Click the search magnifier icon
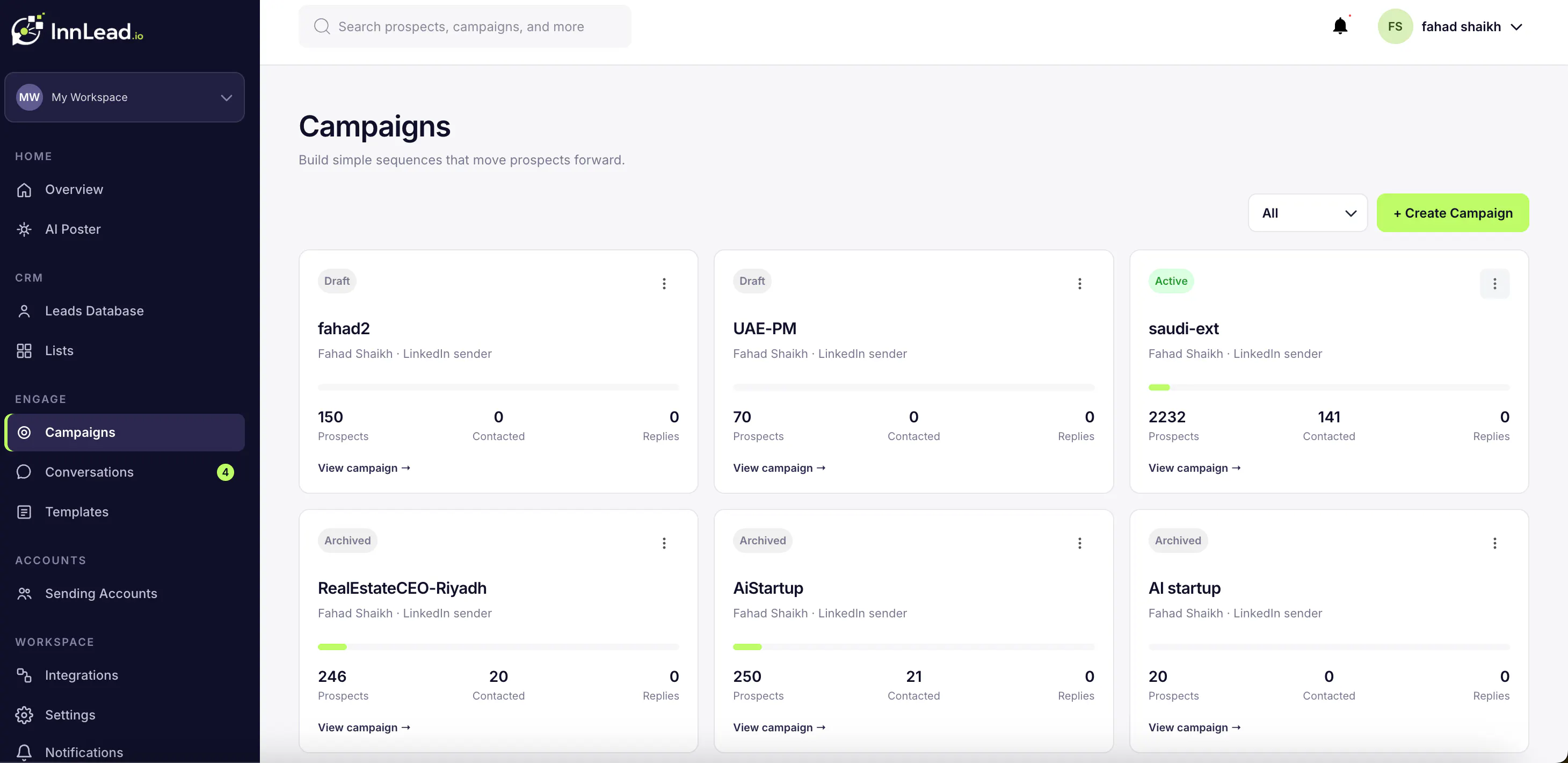This screenshot has width=1568, height=763. point(322,26)
